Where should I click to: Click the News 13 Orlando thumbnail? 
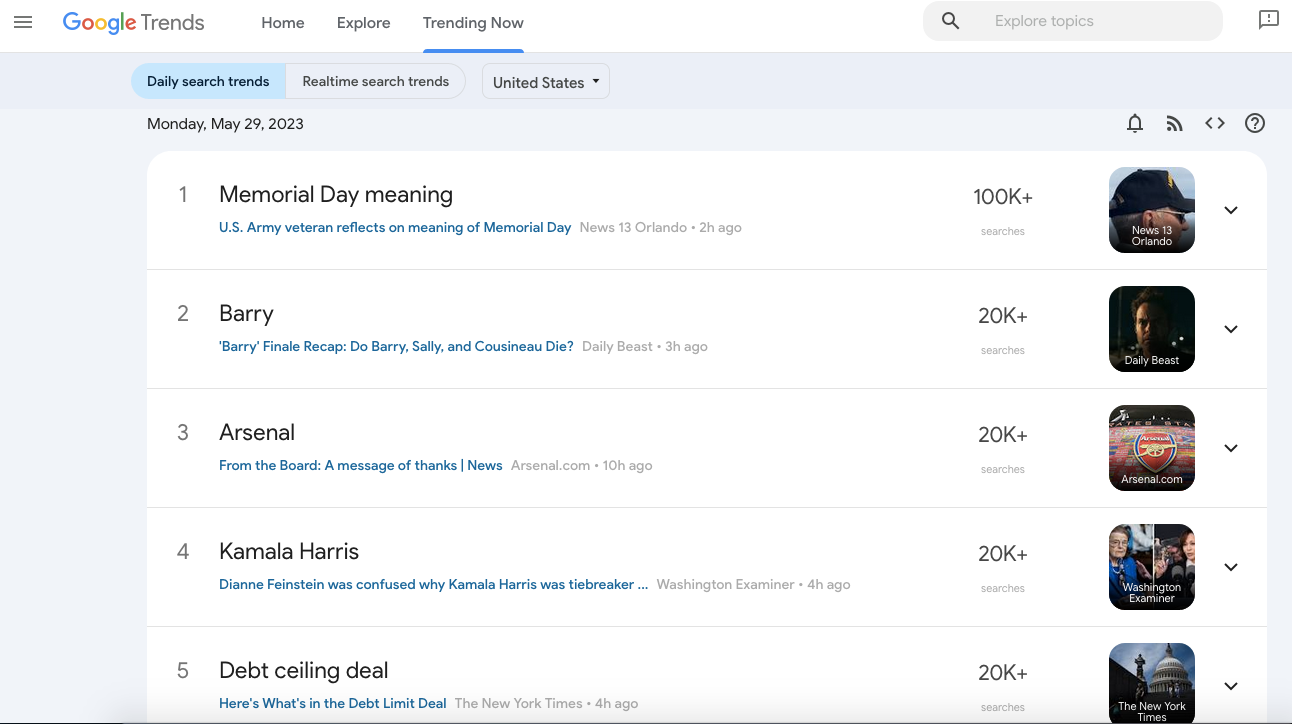pyautogui.click(x=1152, y=210)
